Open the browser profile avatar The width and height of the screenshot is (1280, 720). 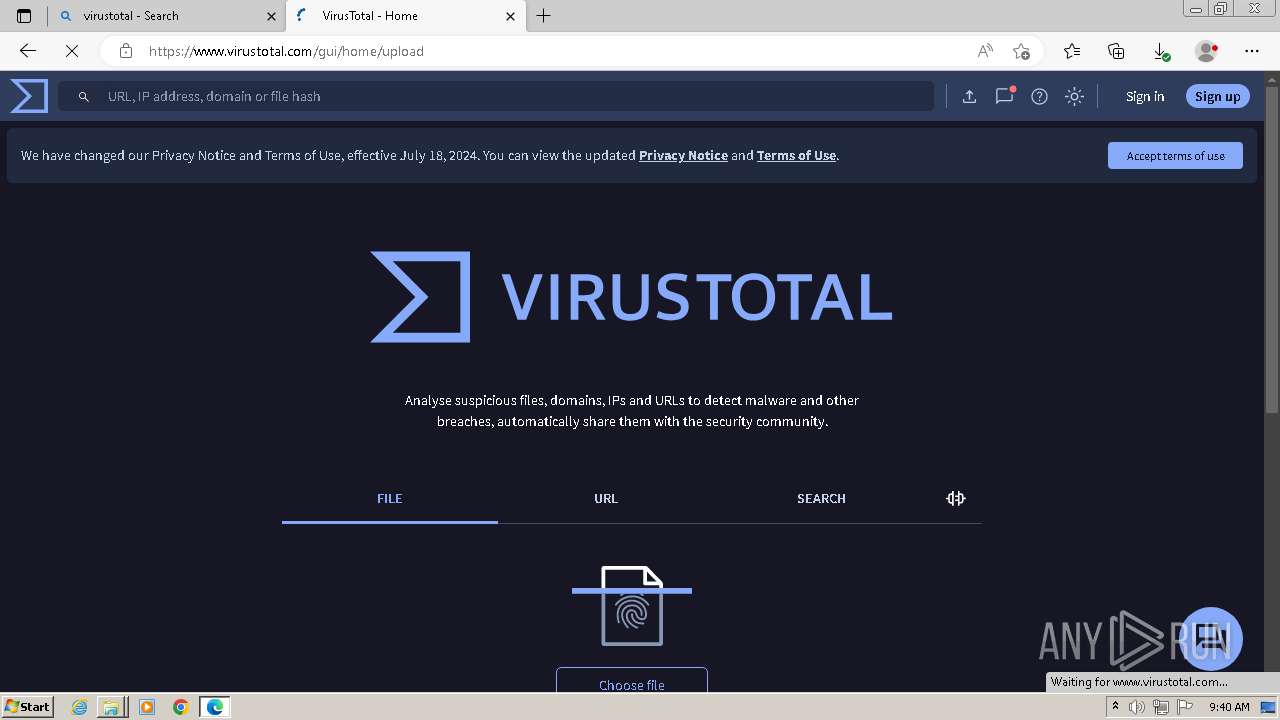pyautogui.click(x=1206, y=51)
